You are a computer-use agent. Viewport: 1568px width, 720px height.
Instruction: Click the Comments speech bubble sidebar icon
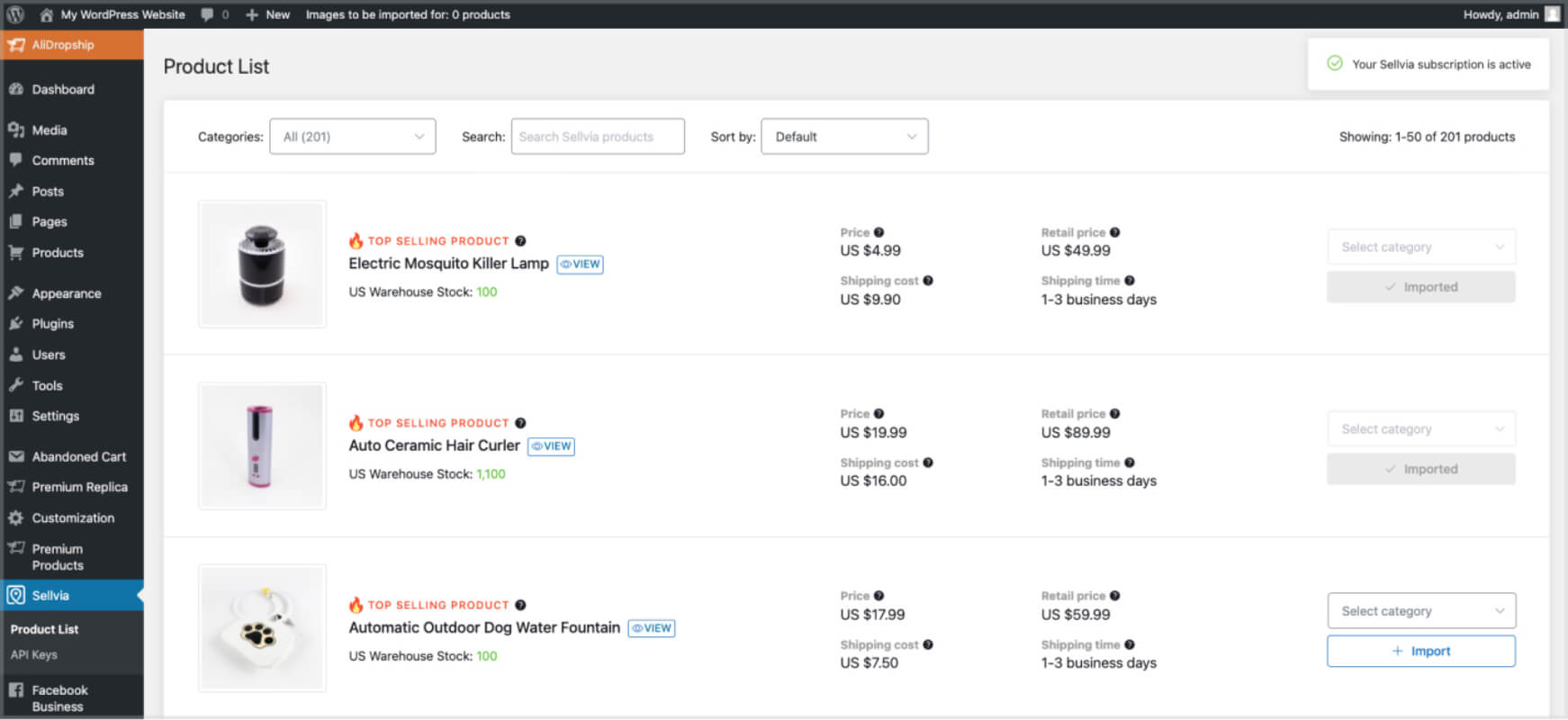pyautogui.click(x=16, y=160)
